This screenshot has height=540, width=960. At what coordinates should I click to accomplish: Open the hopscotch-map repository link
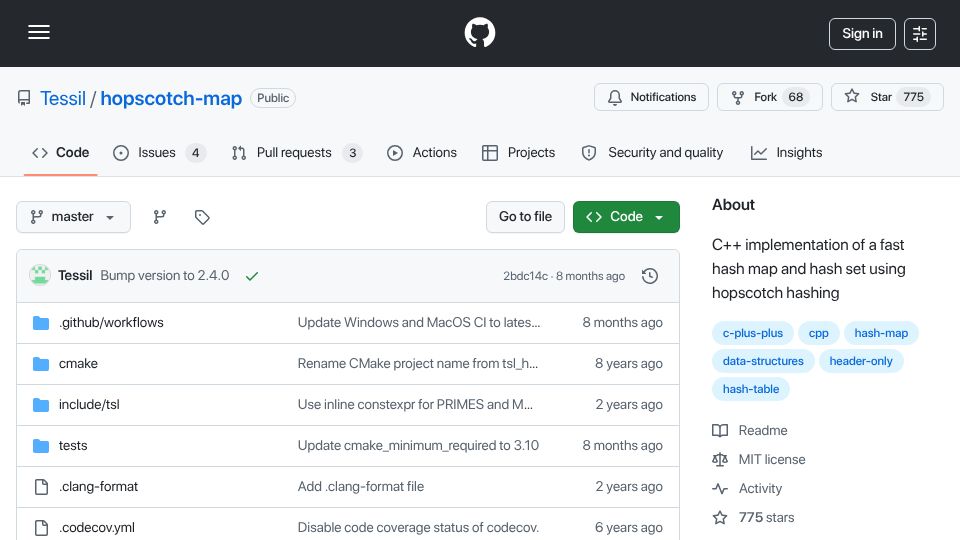tap(171, 98)
